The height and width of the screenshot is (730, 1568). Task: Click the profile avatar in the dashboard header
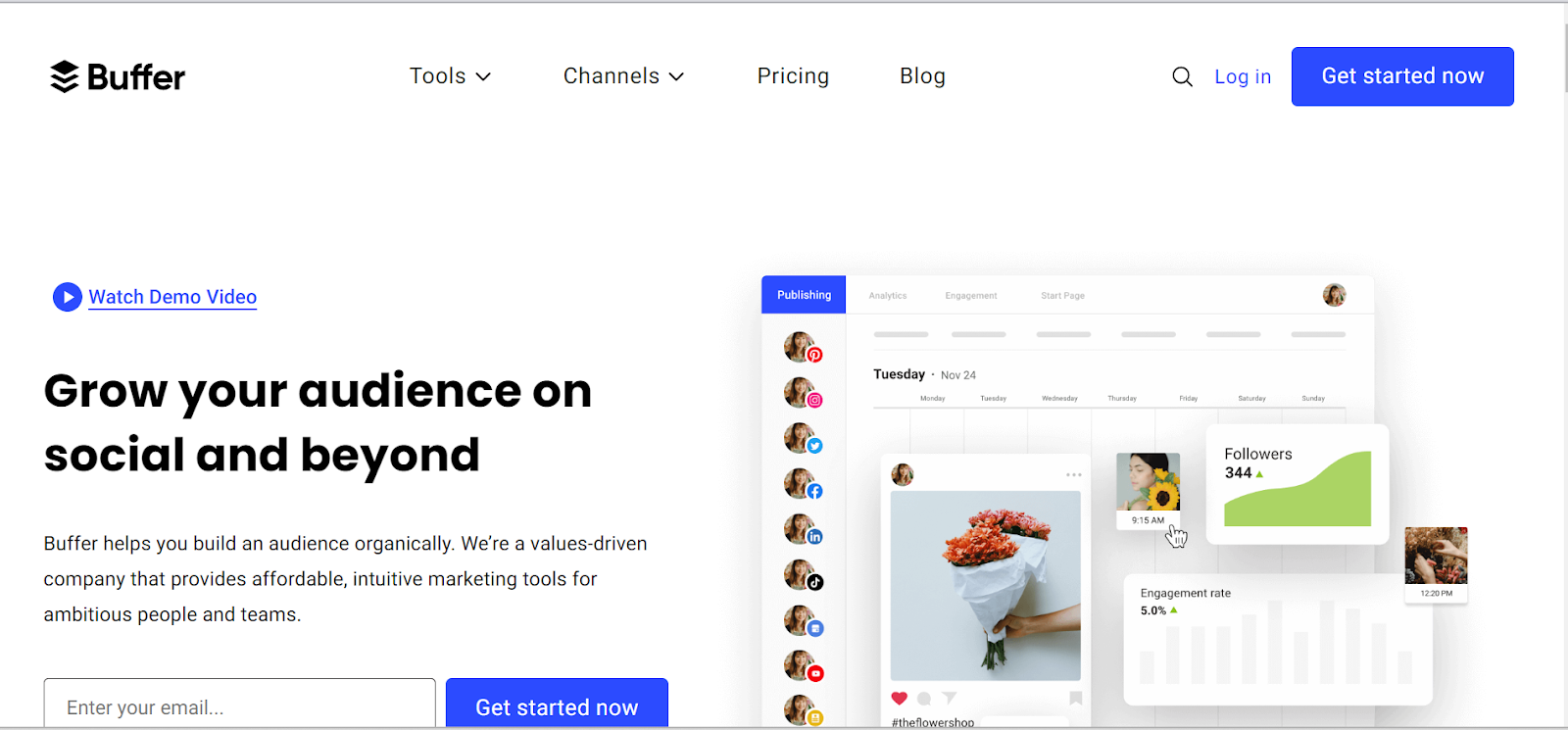(x=1334, y=295)
